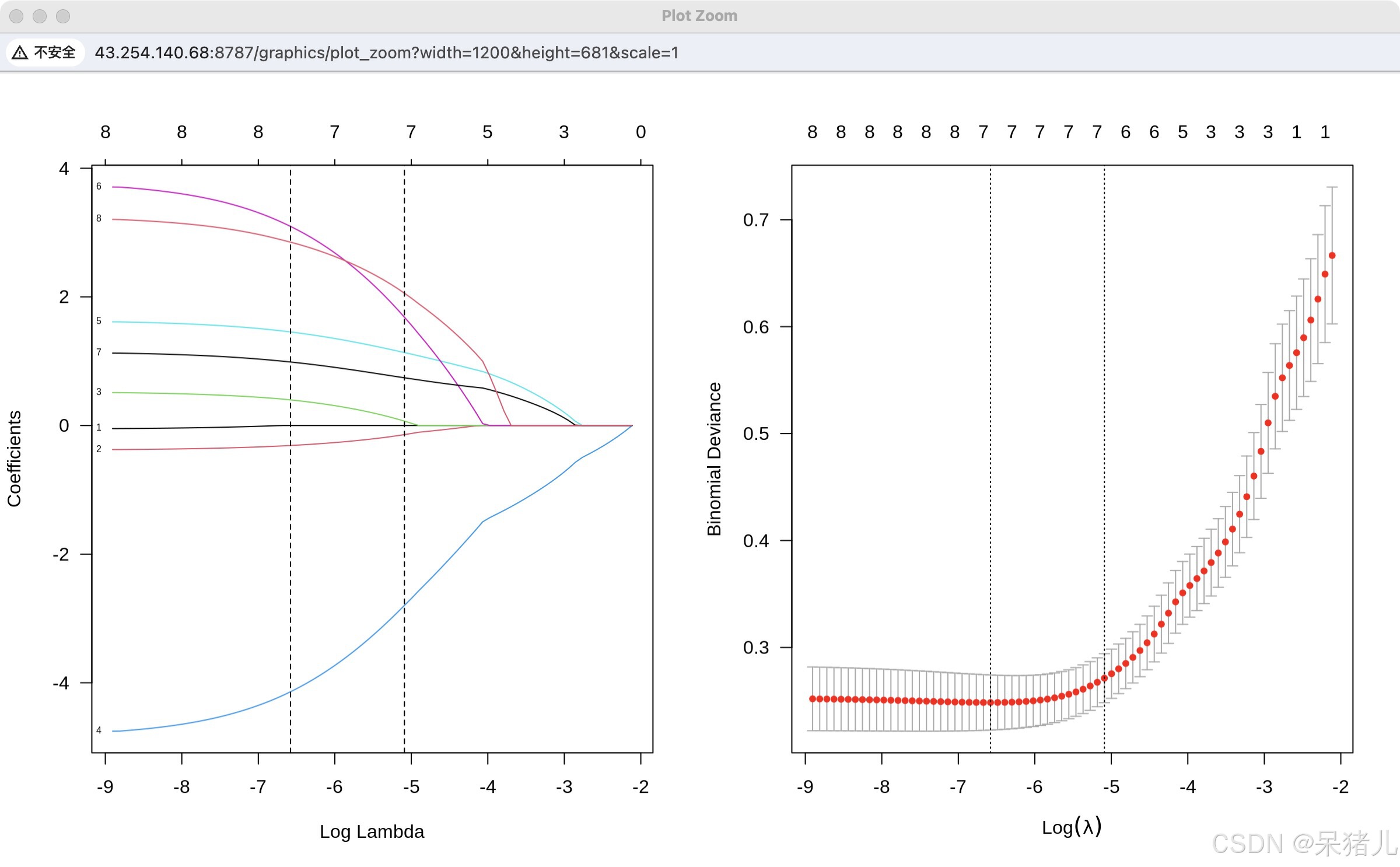
Task: Click the 0 on coefficient plot's top axis
Action: tap(640, 132)
